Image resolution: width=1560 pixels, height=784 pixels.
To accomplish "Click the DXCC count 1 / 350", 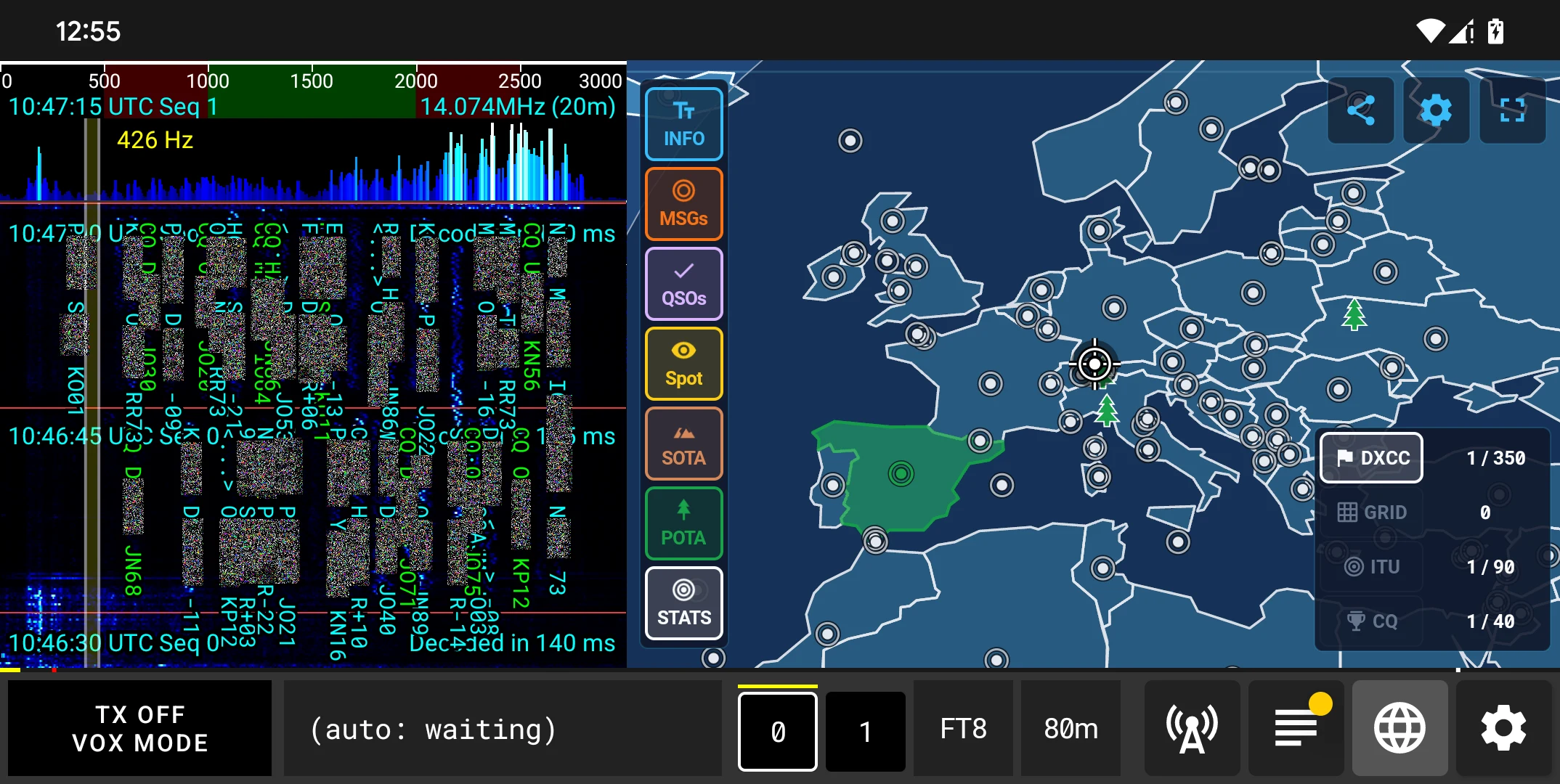I will 1495,458.
